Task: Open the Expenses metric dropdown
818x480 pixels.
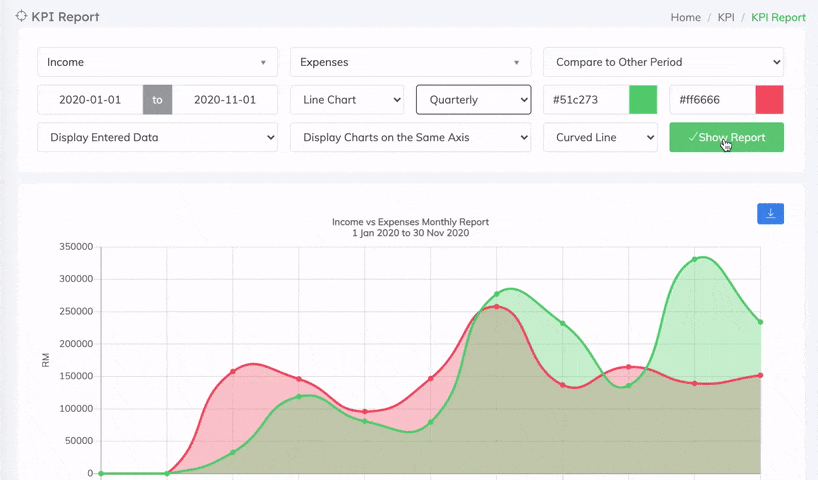Action: [410, 62]
